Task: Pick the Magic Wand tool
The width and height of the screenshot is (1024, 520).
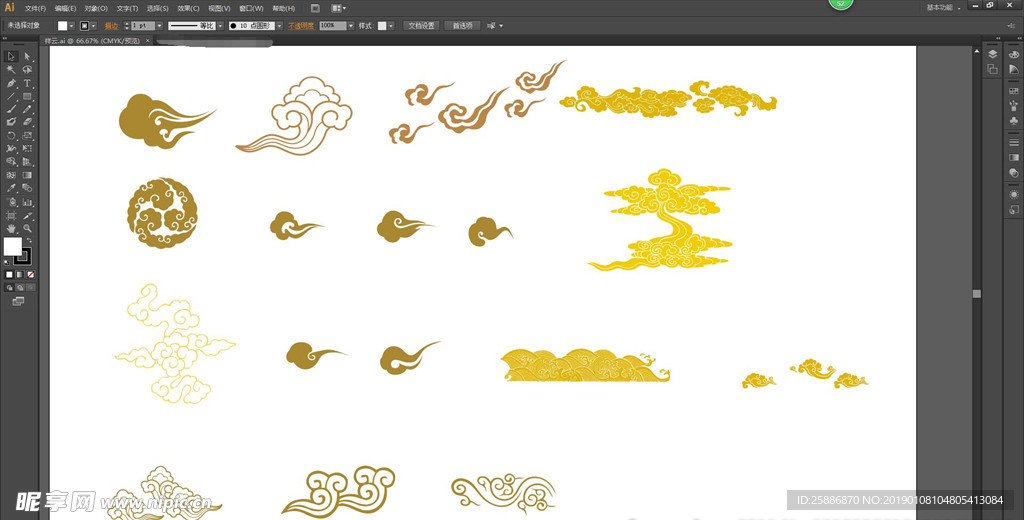Action: coord(11,71)
